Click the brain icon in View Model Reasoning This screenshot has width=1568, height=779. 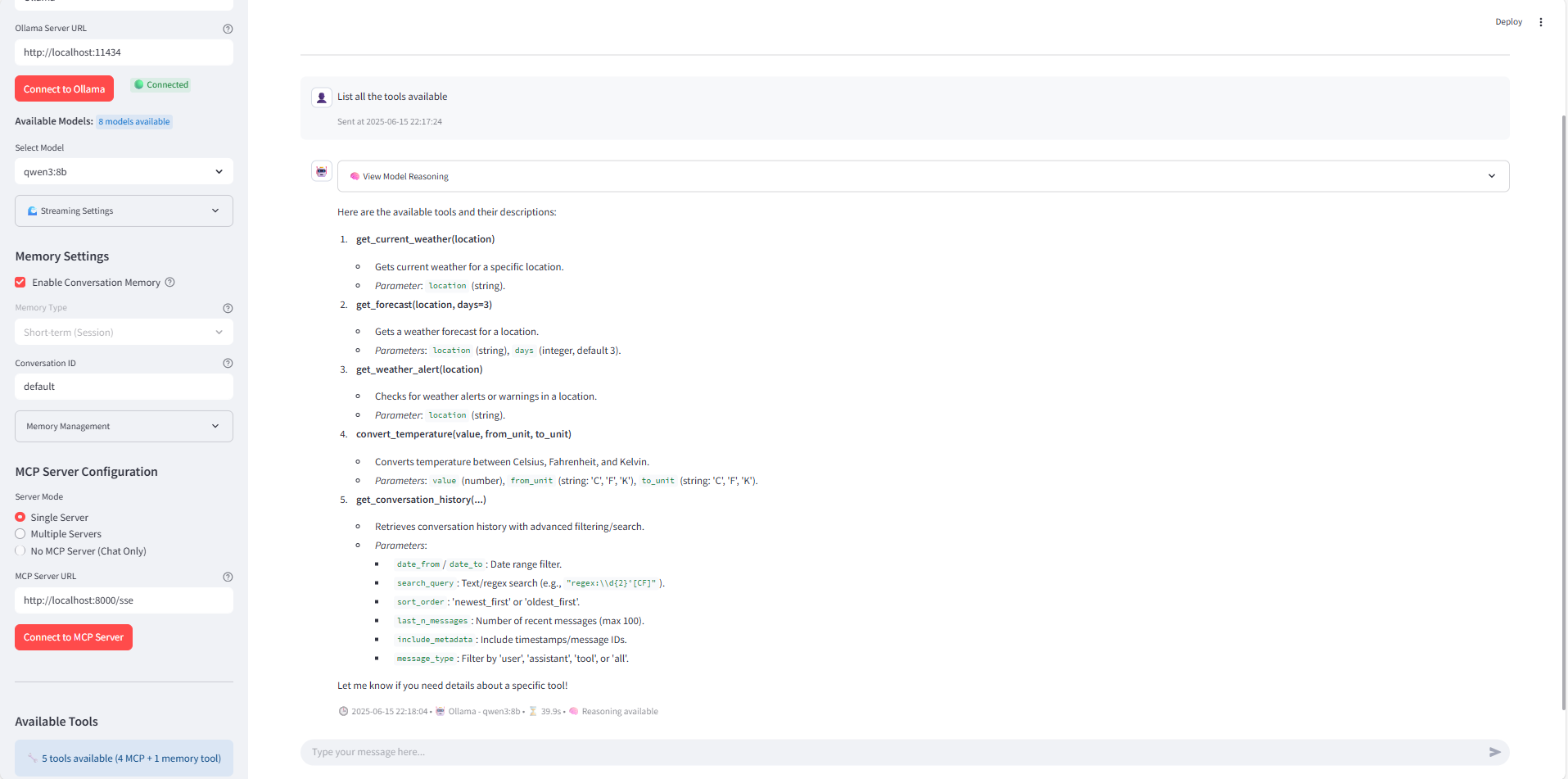[x=355, y=176]
